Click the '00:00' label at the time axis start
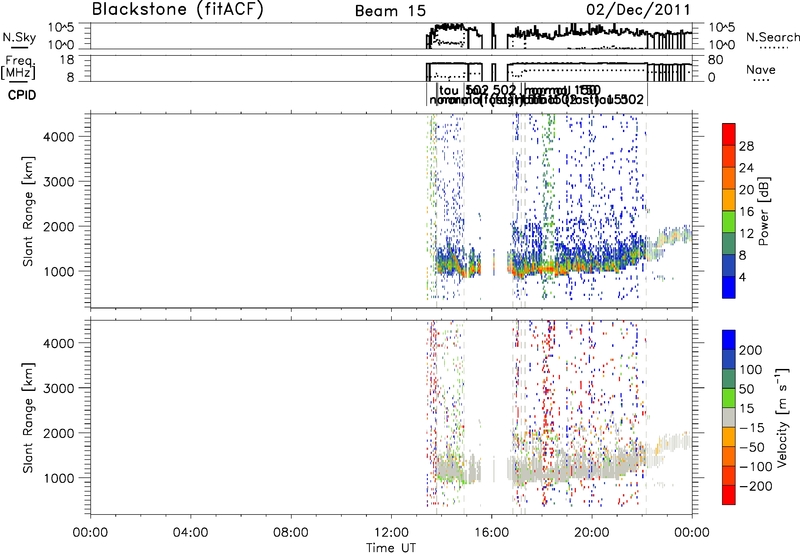The image size is (800, 554). pyautogui.click(x=90, y=533)
